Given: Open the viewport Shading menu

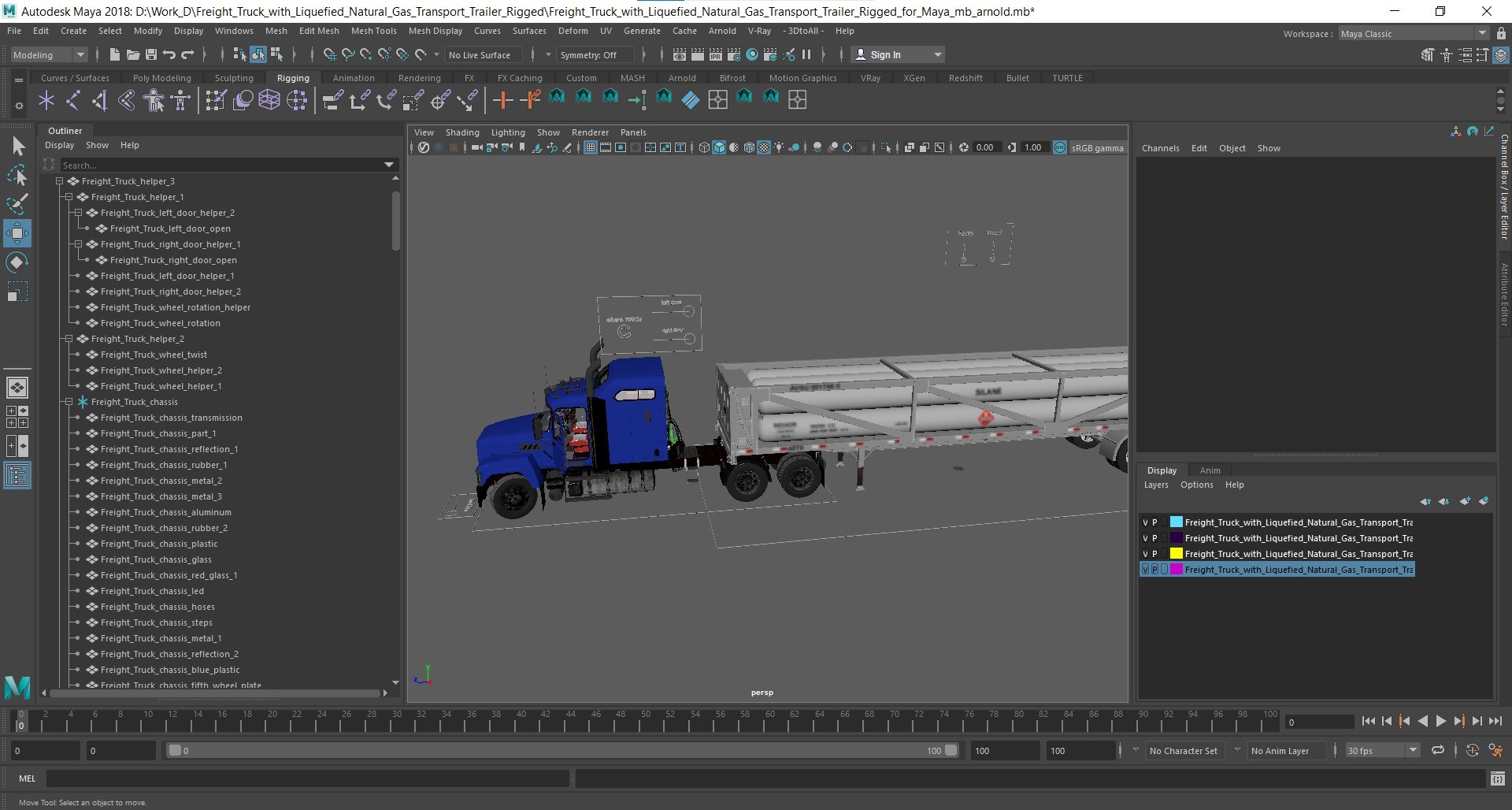Looking at the screenshot, I should tap(462, 132).
